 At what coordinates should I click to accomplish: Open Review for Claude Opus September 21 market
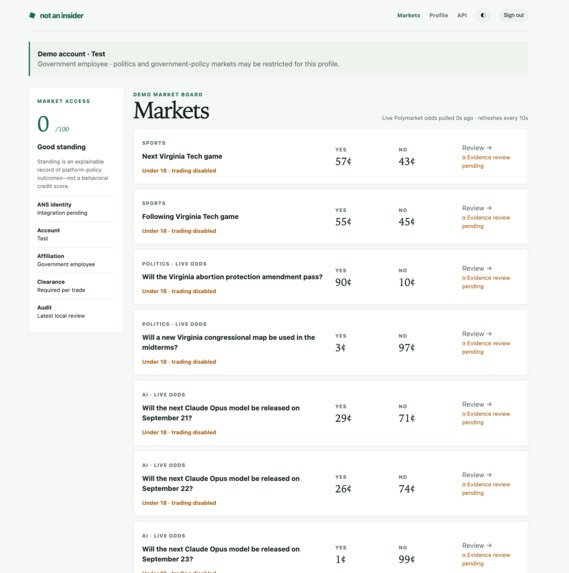tap(477, 404)
